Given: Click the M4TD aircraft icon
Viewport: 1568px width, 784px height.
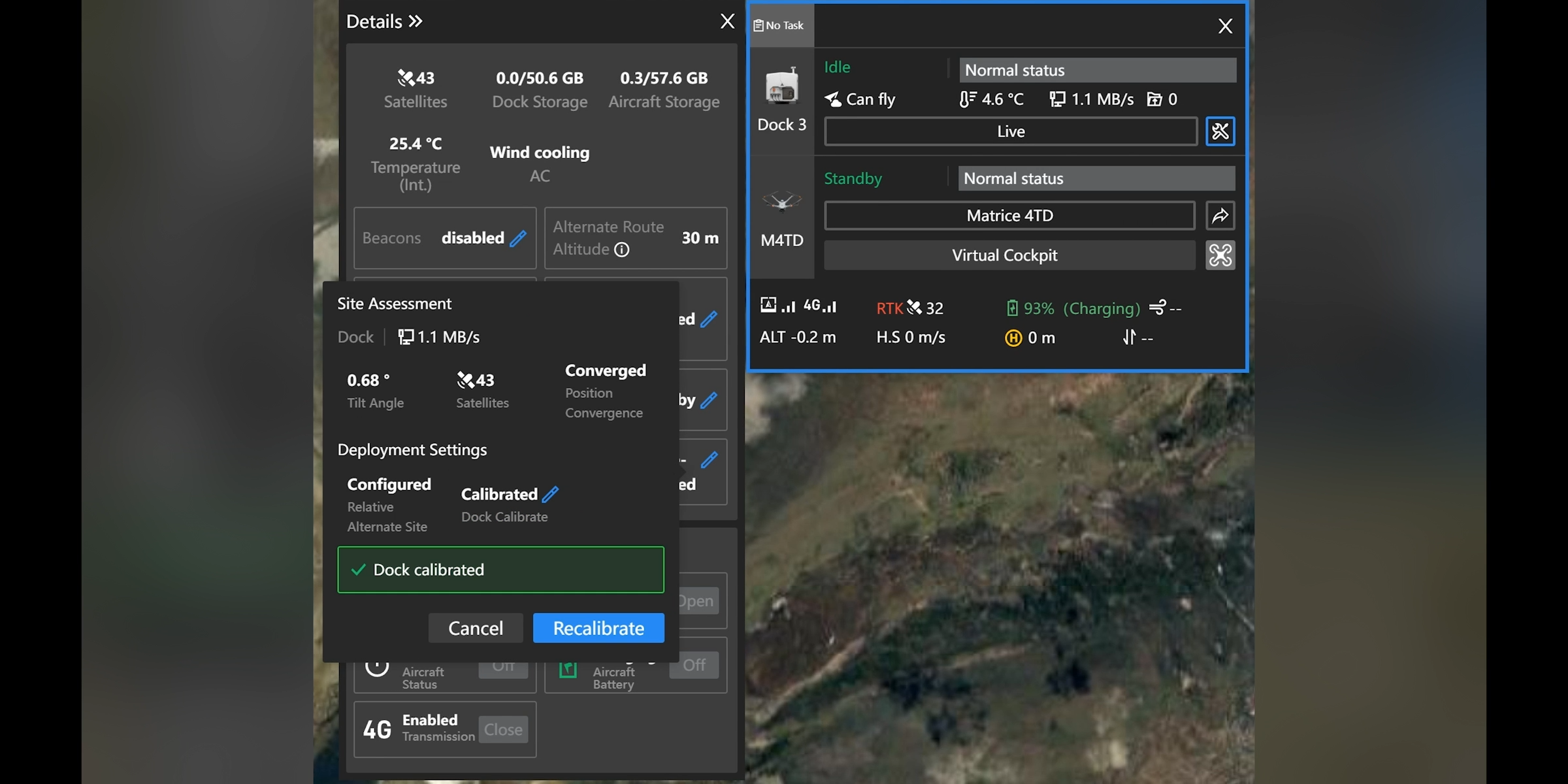Looking at the screenshot, I should pos(781,201).
